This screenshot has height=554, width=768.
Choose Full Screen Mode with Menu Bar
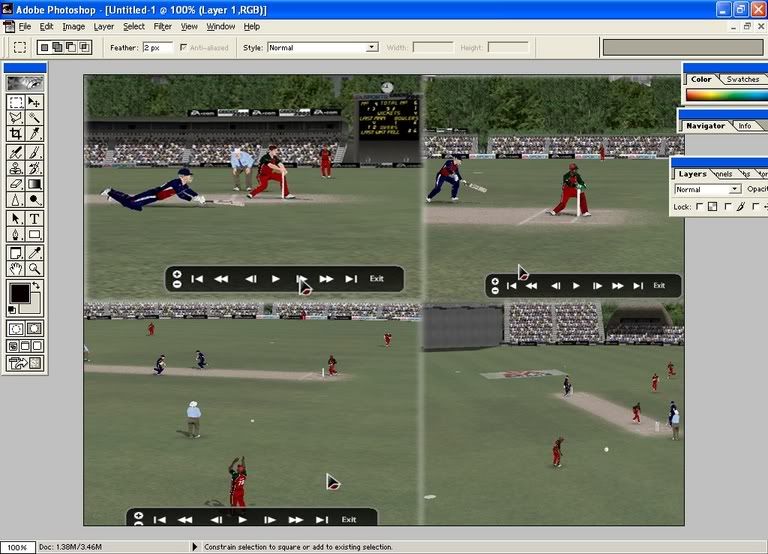tap(25, 346)
